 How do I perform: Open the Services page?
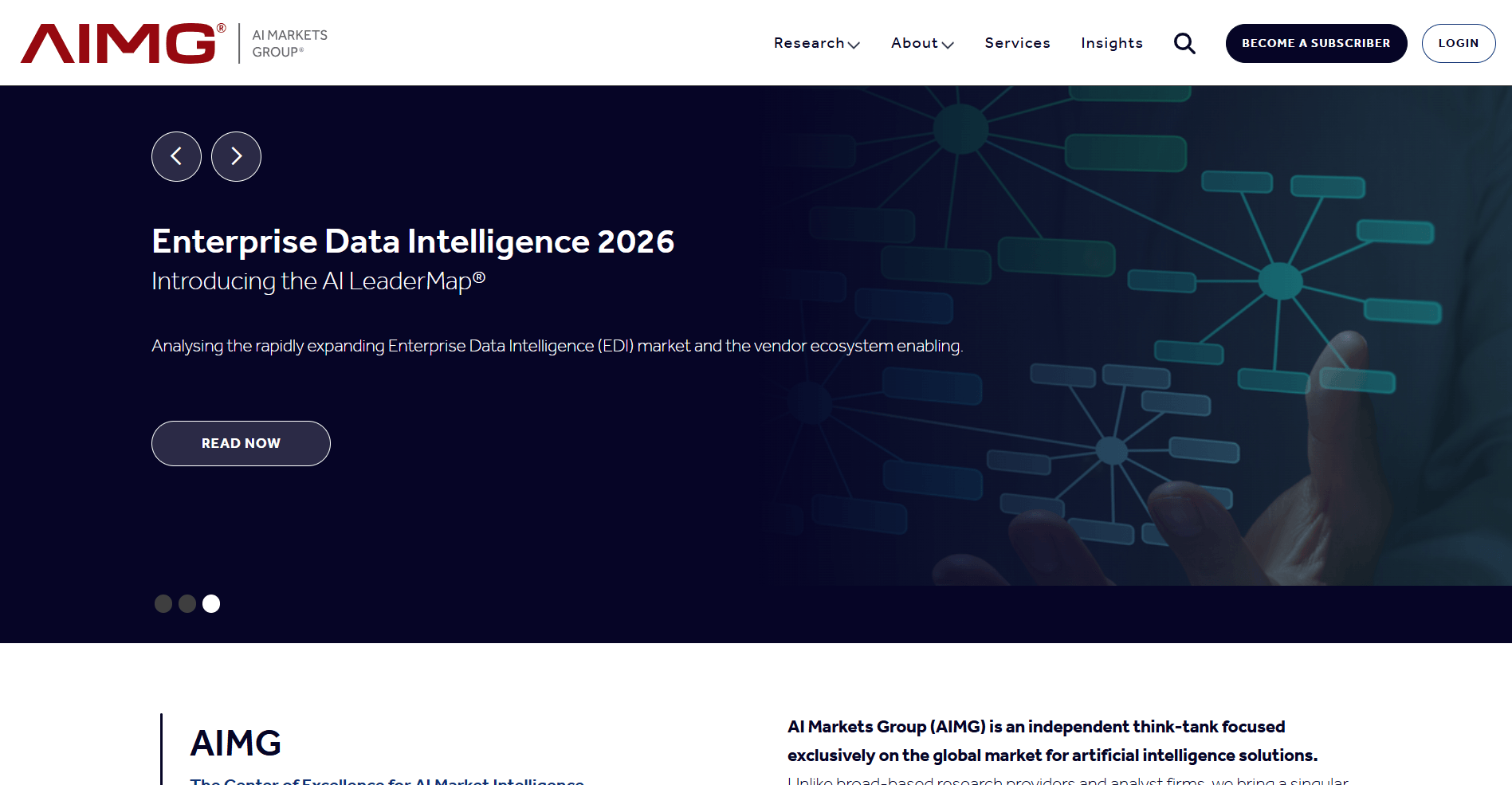pos(1017,43)
